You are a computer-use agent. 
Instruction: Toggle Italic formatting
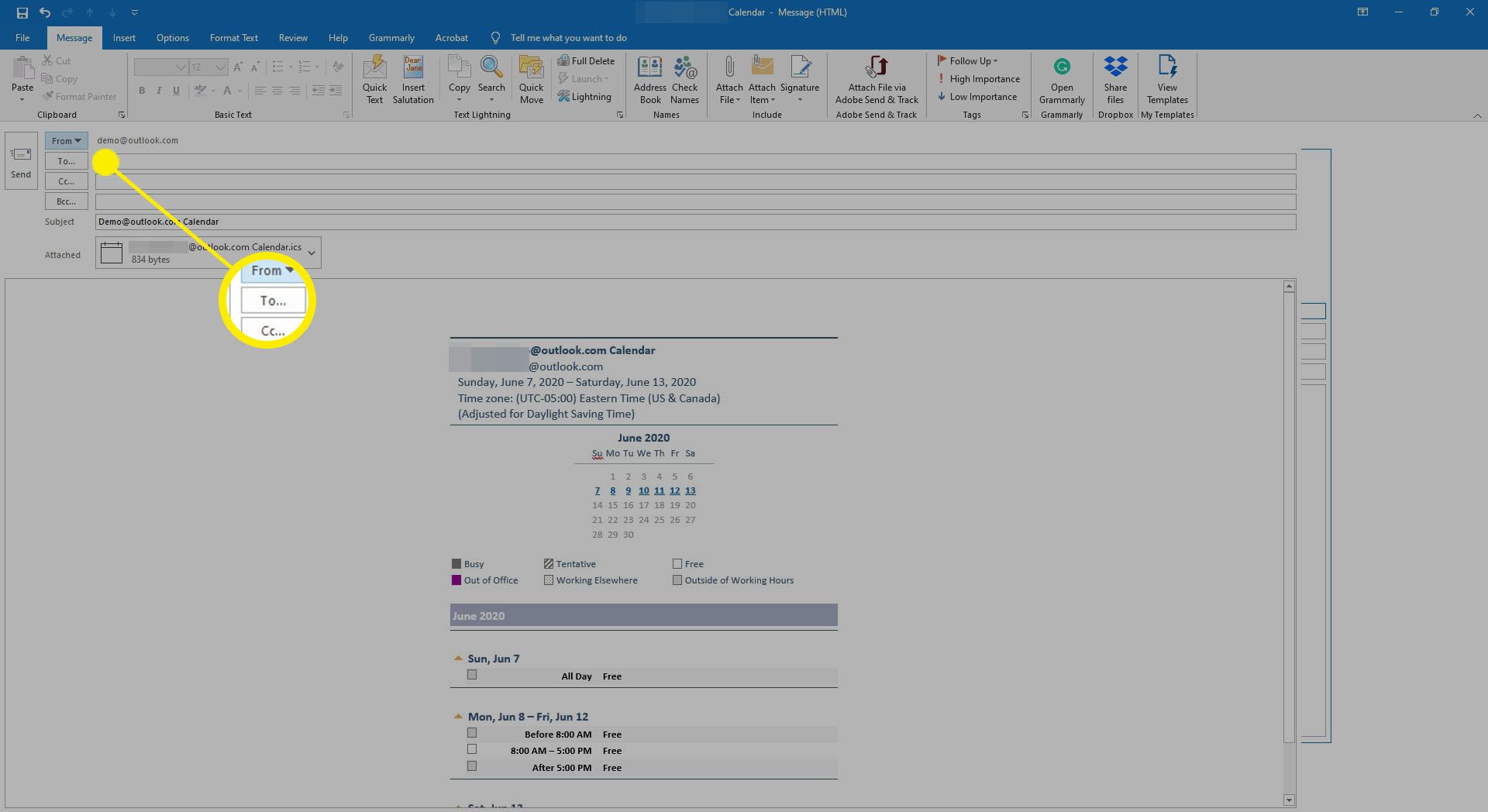coord(159,91)
